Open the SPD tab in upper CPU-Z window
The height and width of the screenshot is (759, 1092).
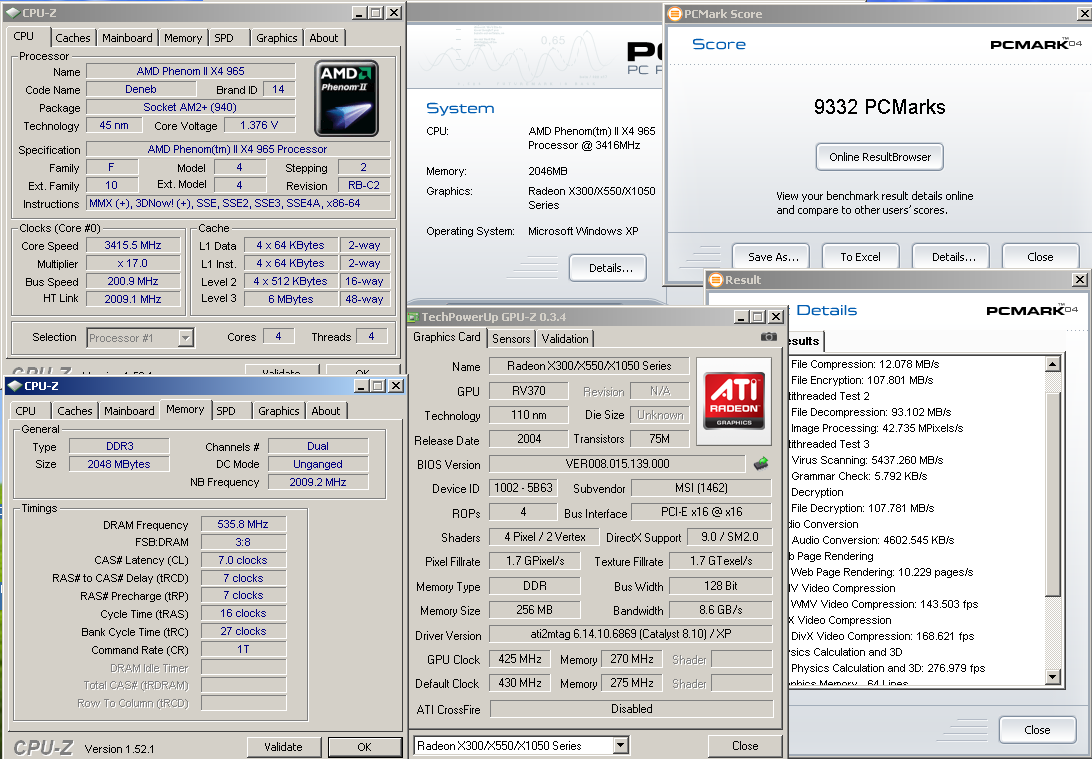click(224, 38)
